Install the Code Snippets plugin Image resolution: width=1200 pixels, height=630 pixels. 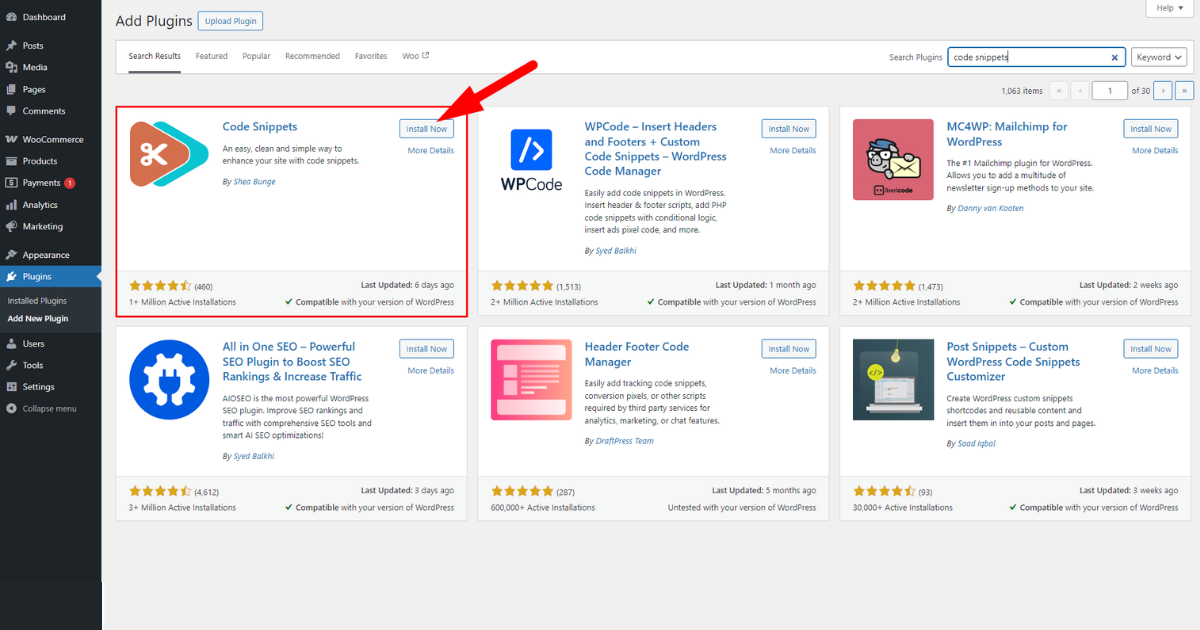tap(427, 129)
